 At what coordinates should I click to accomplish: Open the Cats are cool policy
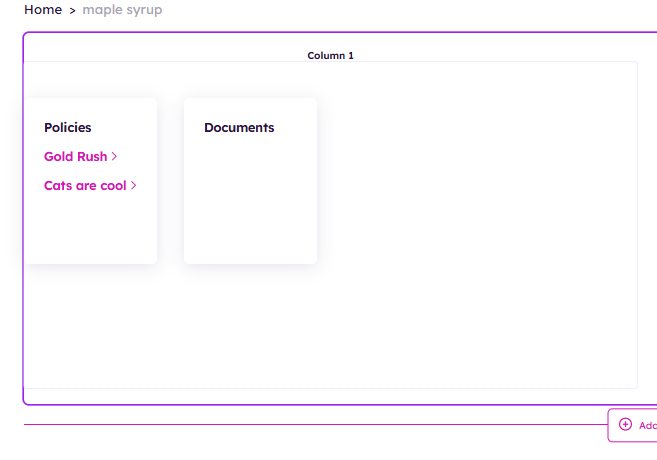pos(85,186)
